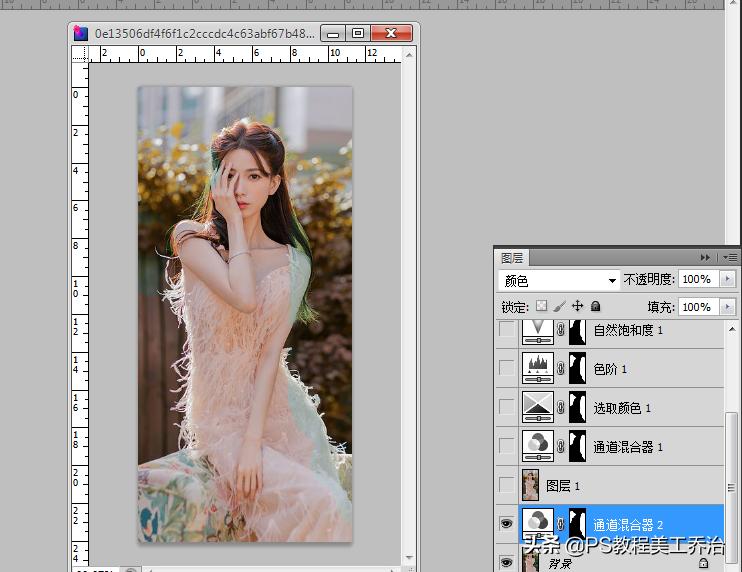The height and width of the screenshot is (572, 742).
Task: Click the lock all padlock icon
Action: (595, 306)
